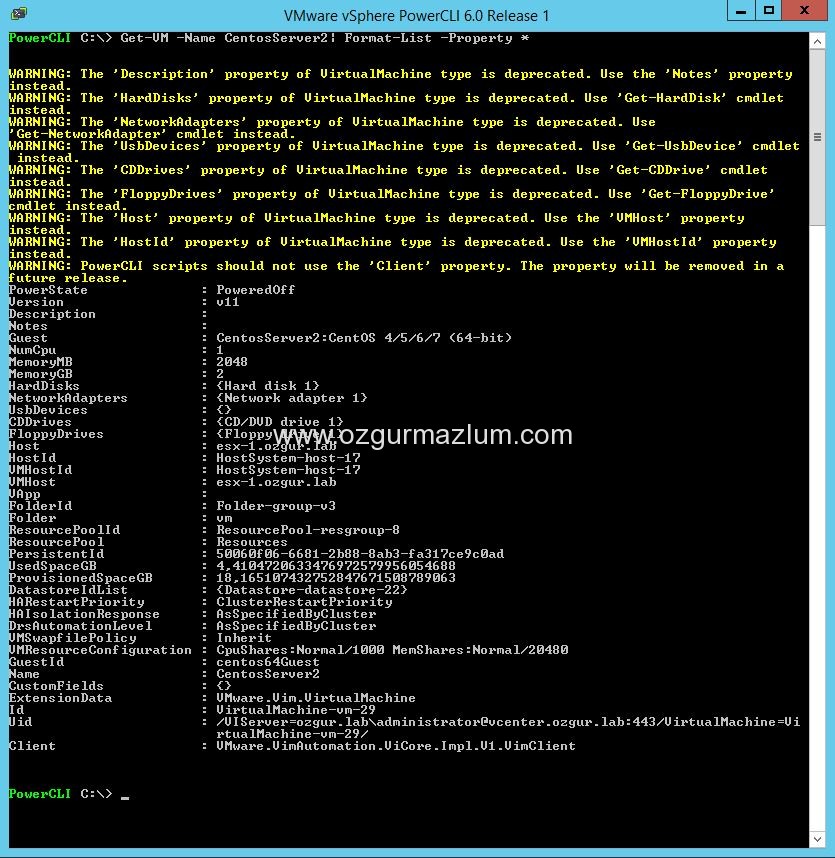Click the HostId value 'HostSystem-host-17'
The width and height of the screenshot is (835, 858).
tap(288, 458)
